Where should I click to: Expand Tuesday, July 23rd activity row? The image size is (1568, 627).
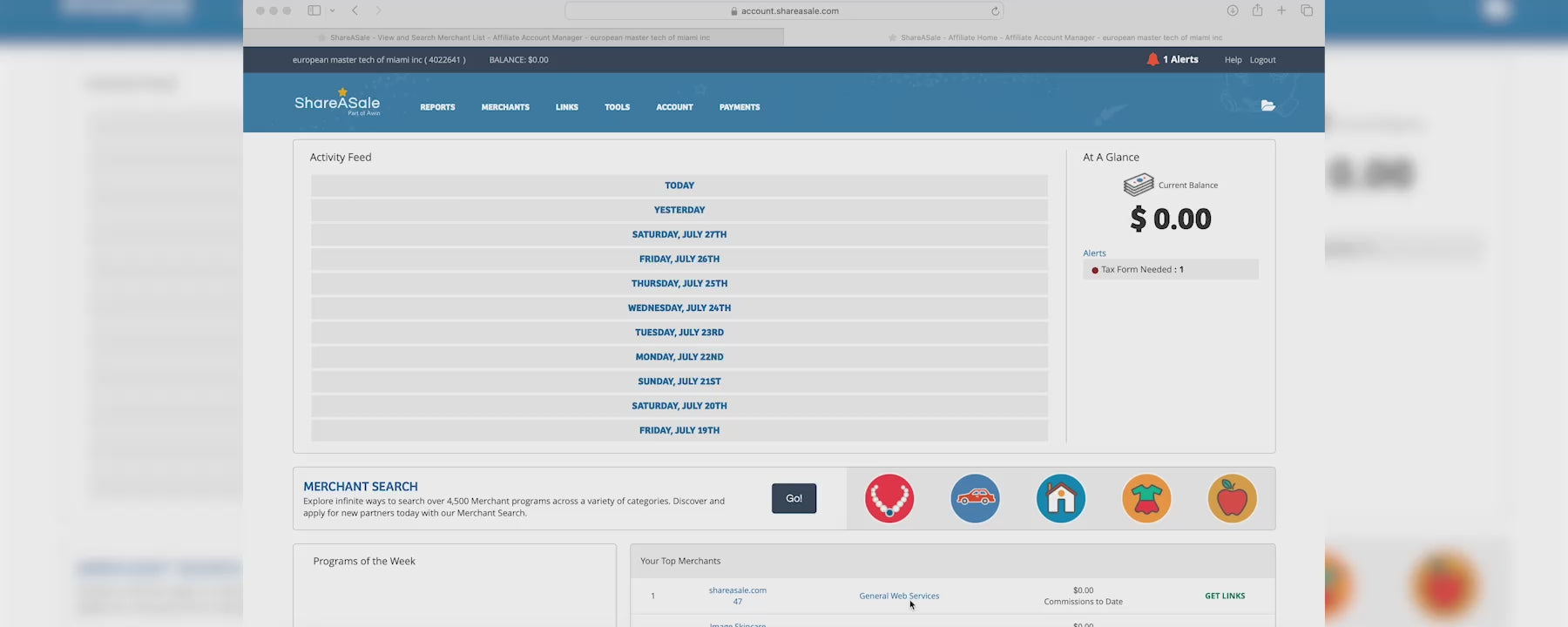[x=679, y=332]
